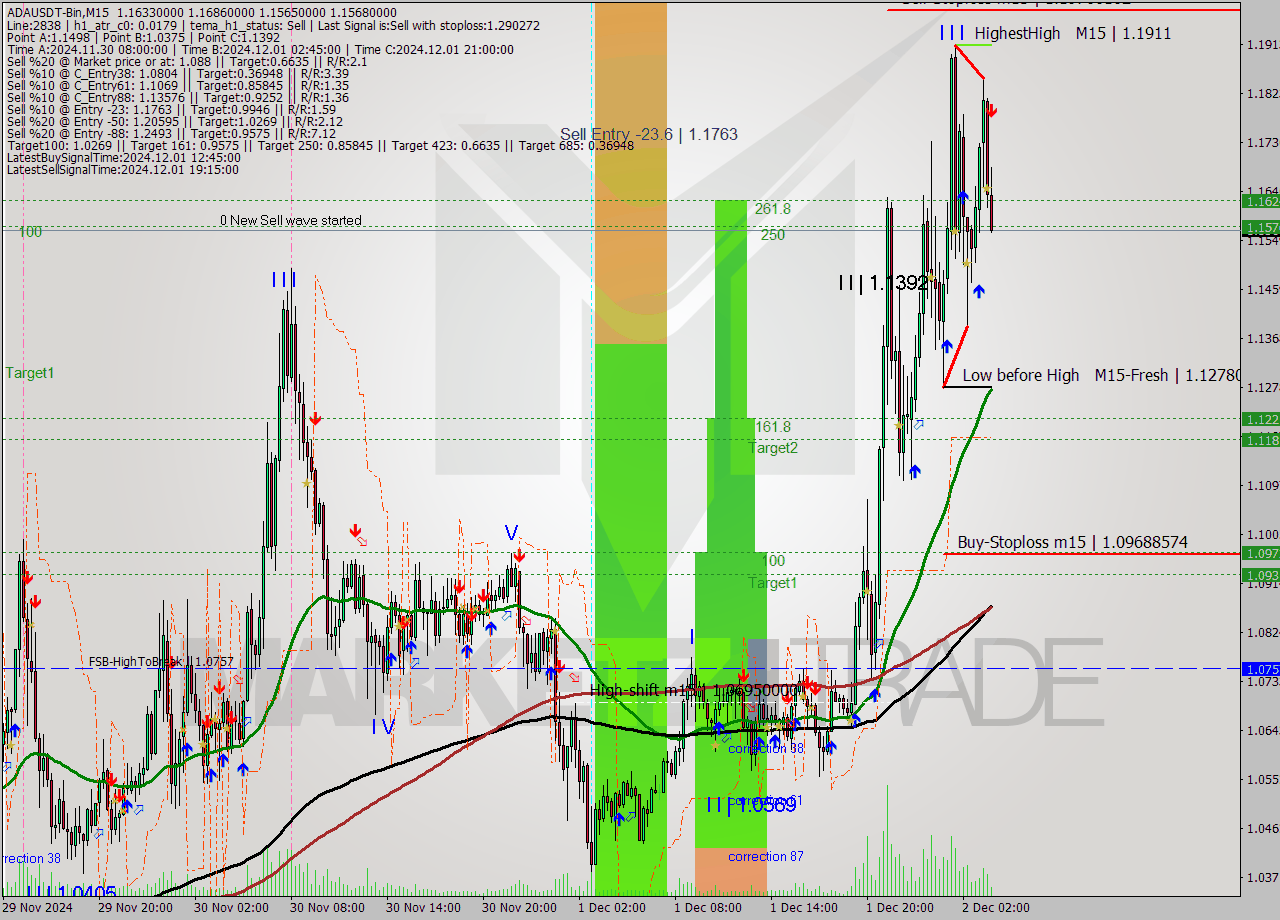Click the 161.8 Fibonacci level label
The image size is (1280, 920).
(773, 427)
